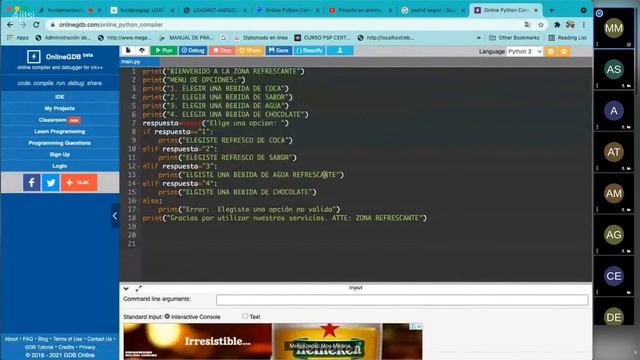Open the browser extensions puzzle icon
This screenshot has height=360, width=640.
(557, 25)
